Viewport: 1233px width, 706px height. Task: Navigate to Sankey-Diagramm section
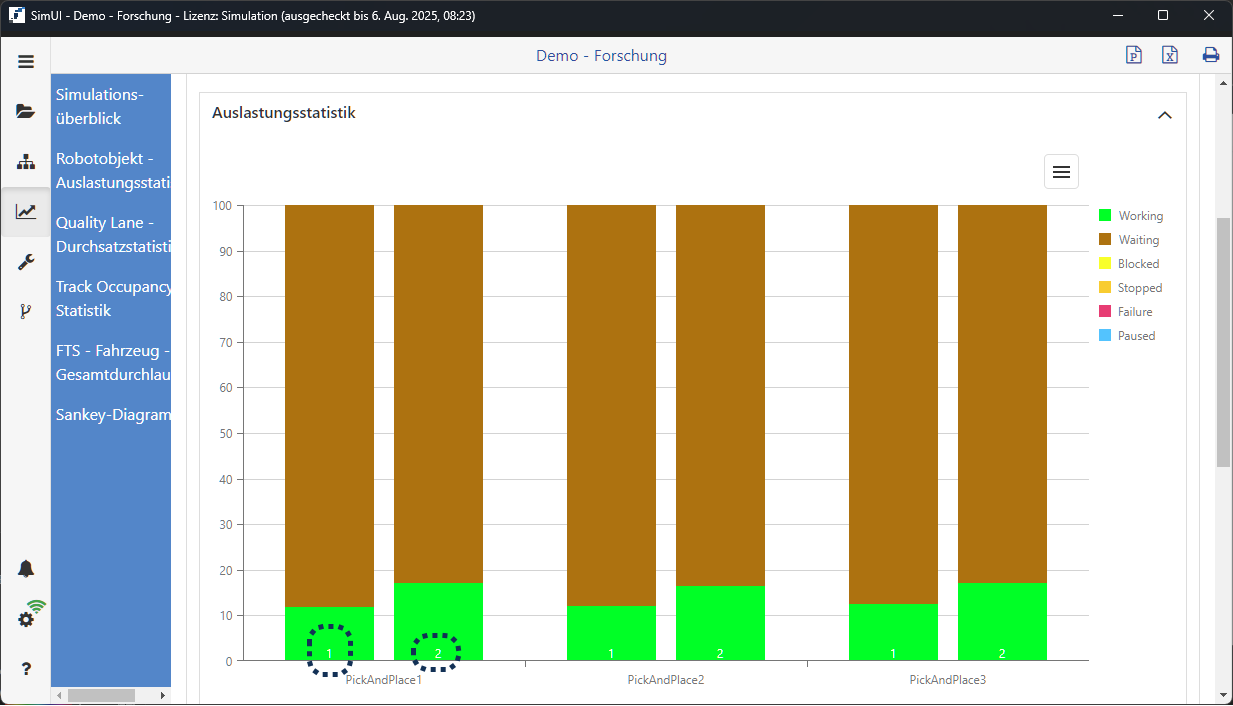pyautogui.click(x=112, y=414)
